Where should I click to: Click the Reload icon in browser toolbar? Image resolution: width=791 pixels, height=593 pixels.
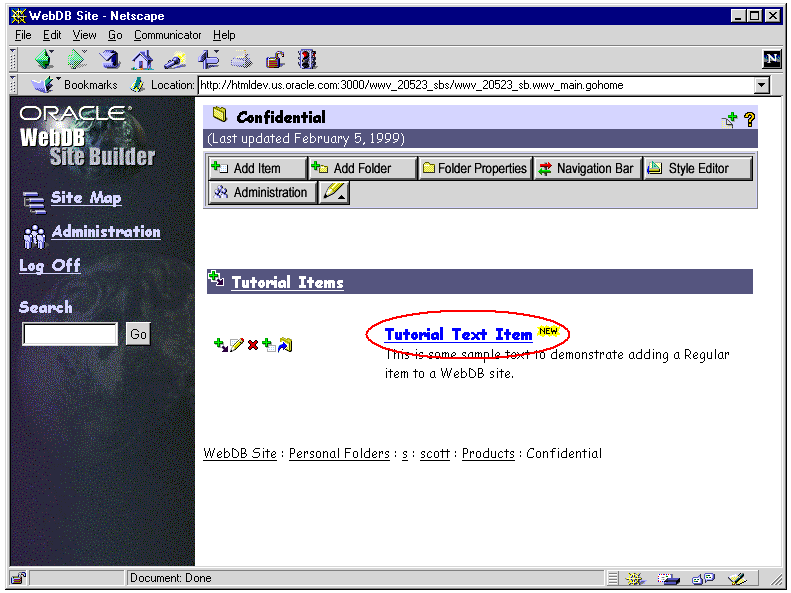(x=110, y=59)
